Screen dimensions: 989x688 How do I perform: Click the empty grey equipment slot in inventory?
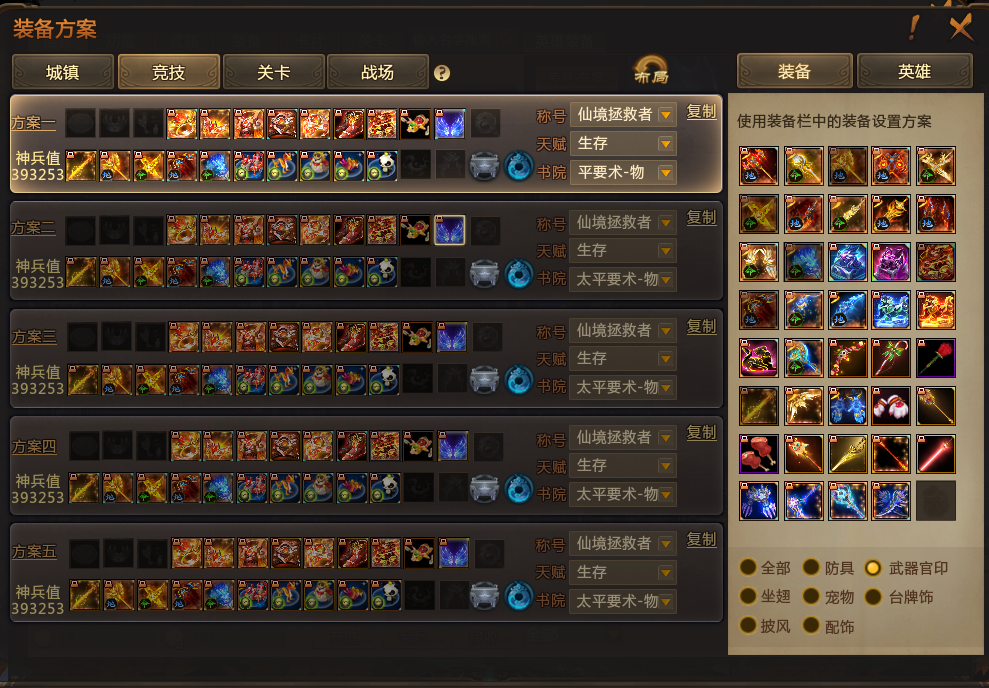935,501
